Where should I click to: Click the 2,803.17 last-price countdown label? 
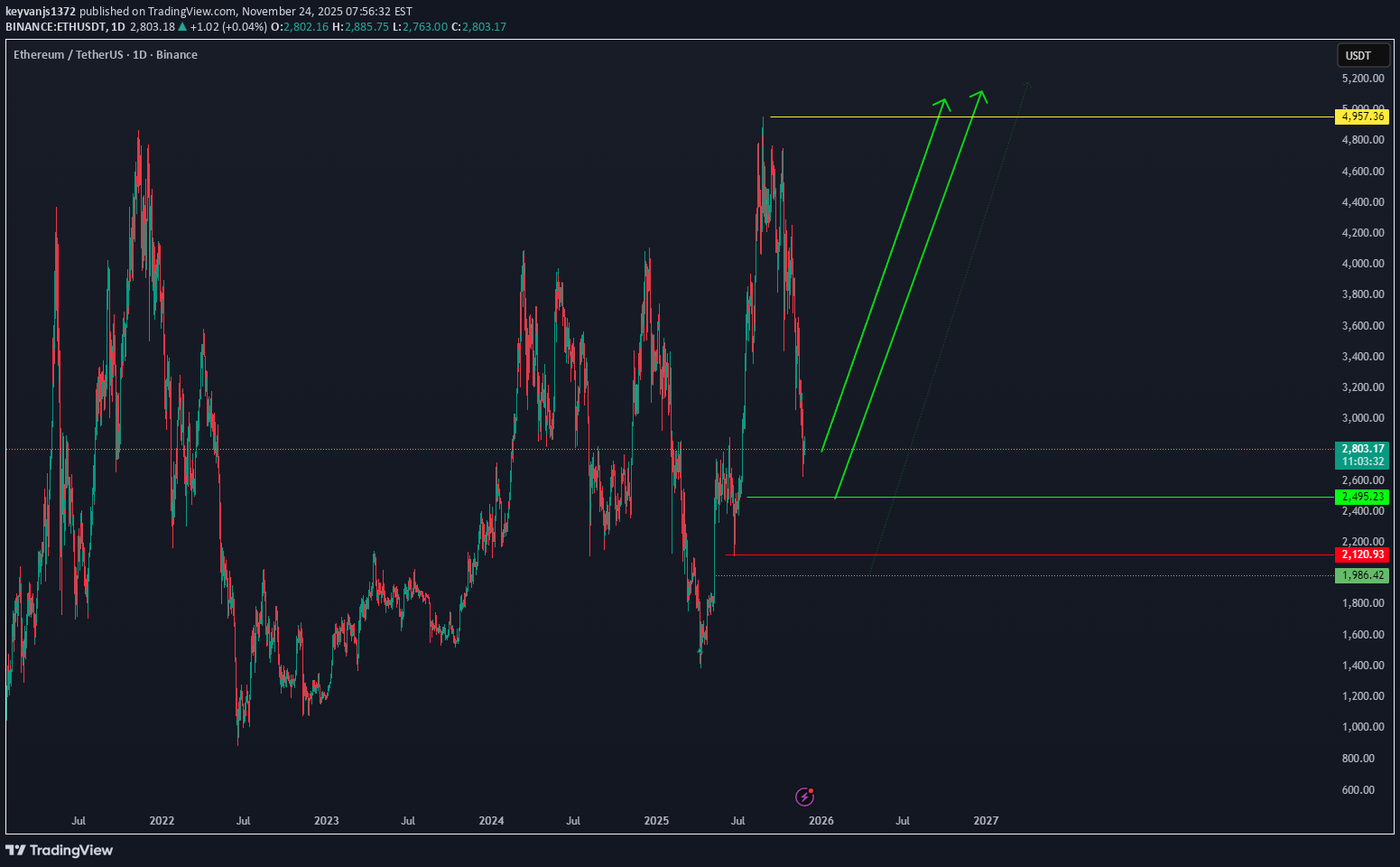[1361, 454]
